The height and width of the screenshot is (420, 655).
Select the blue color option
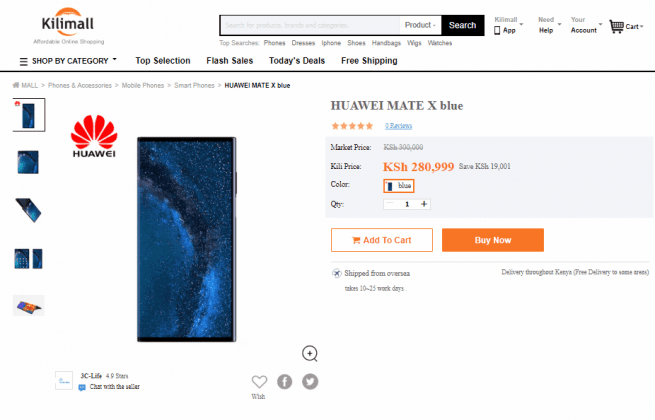399,186
